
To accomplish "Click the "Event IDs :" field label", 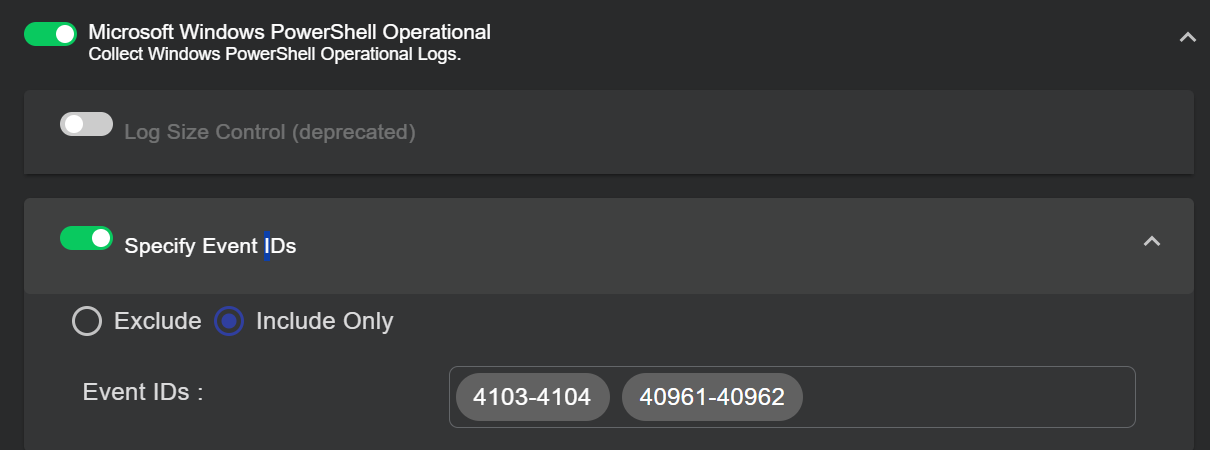I will 143,392.
